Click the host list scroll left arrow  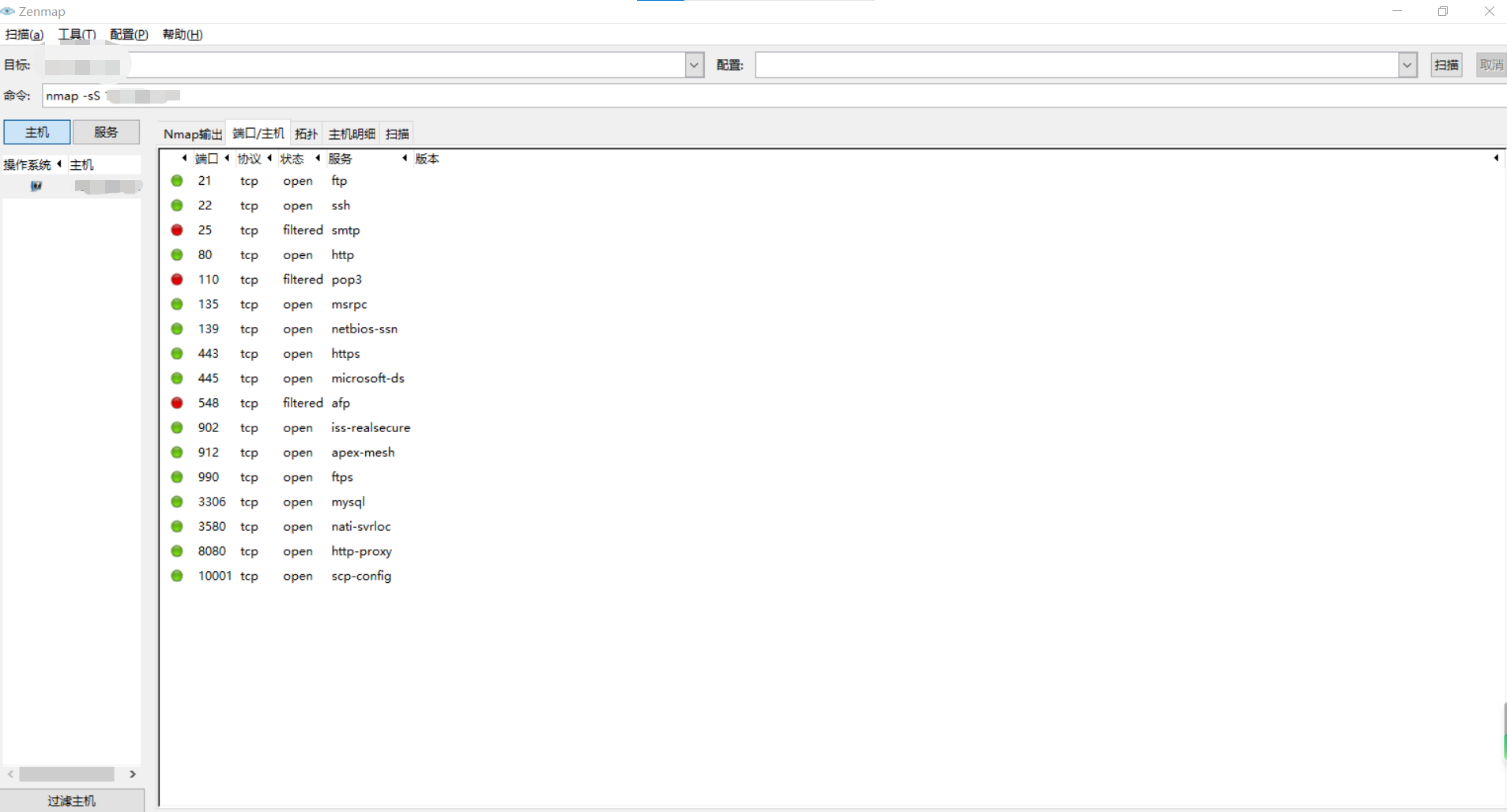(x=10, y=774)
